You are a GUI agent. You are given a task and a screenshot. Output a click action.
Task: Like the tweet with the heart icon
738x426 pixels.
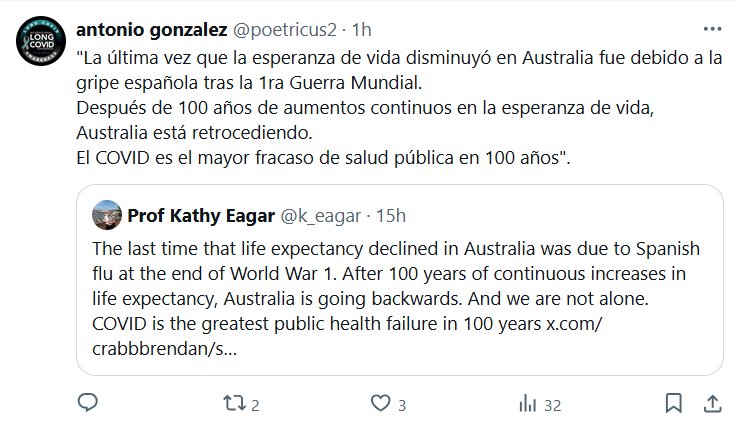click(x=380, y=404)
